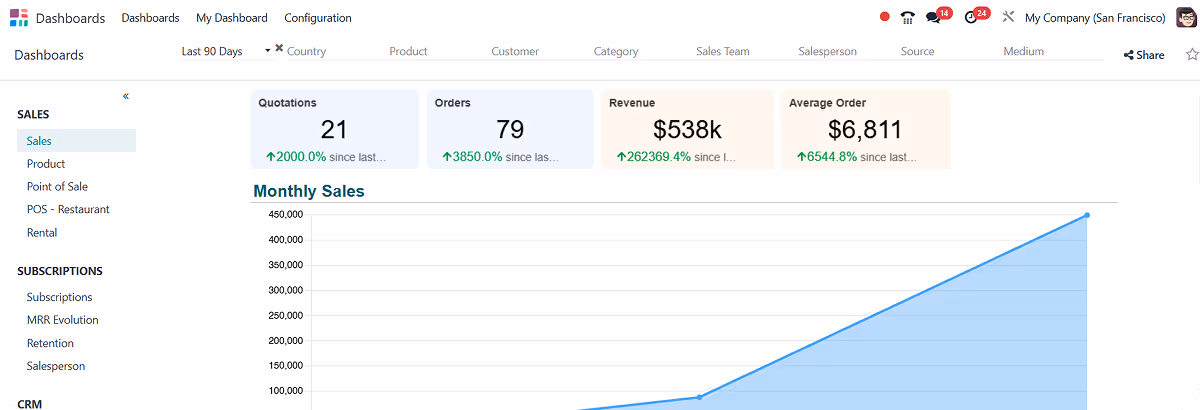The width and height of the screenshot is (1200, 410).
Task: Open the developer tools wrench icon
Action: click(1008, 17)
